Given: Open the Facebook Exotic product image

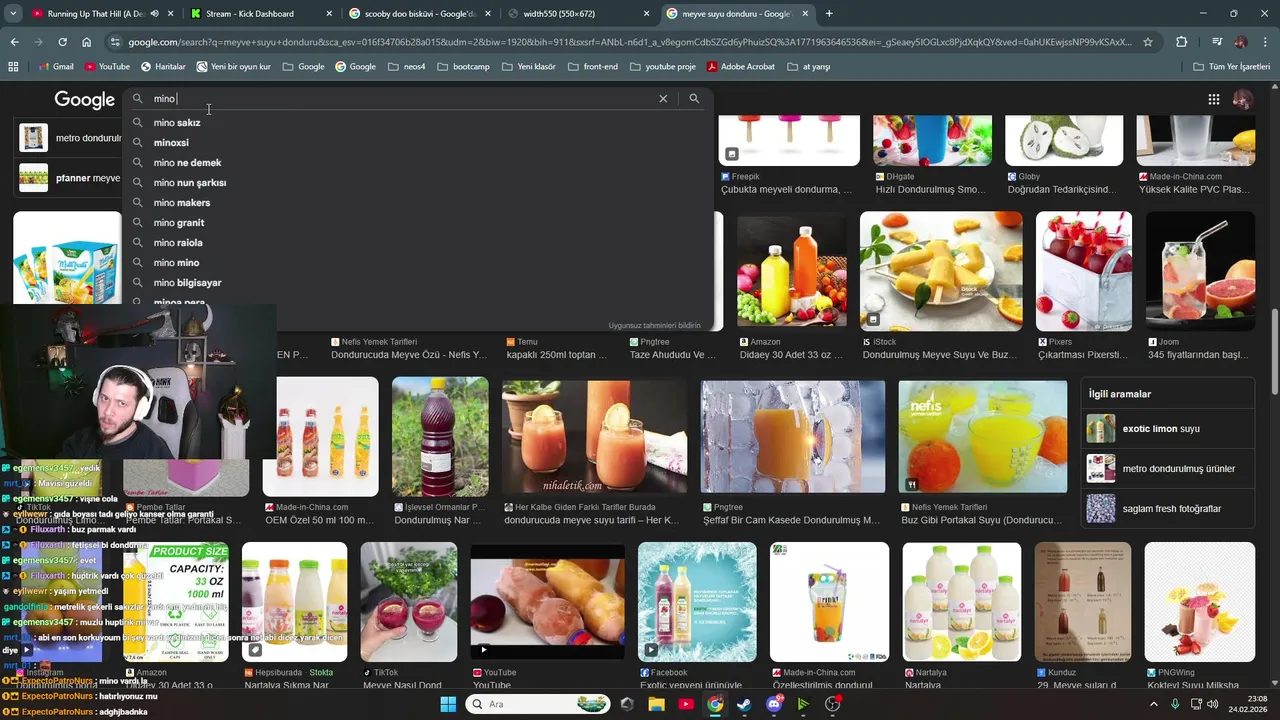Looking at the screenshot, I should click(697, 602).
